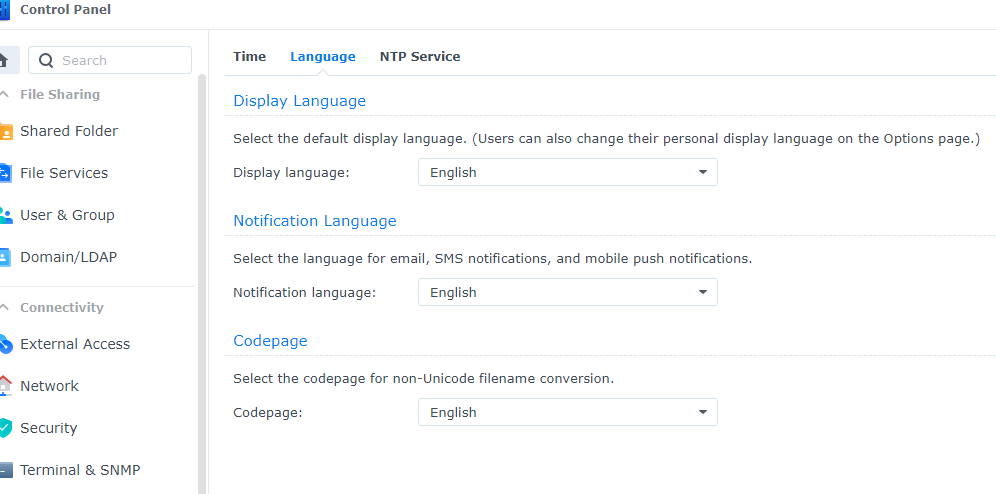Click the Shared Folder icon in sidebar

pyautogui.click(x=6, y=131)
